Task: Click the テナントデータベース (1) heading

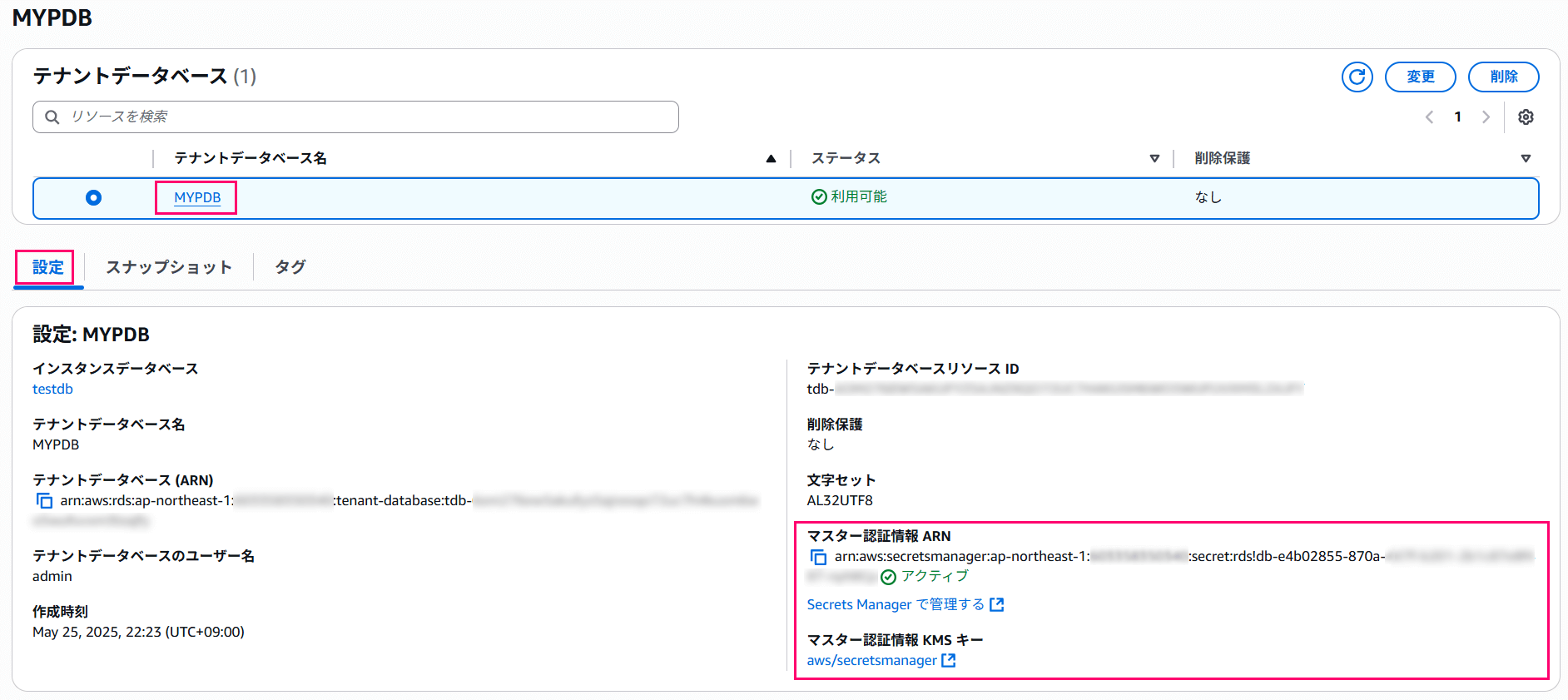Action: point(144,77)
